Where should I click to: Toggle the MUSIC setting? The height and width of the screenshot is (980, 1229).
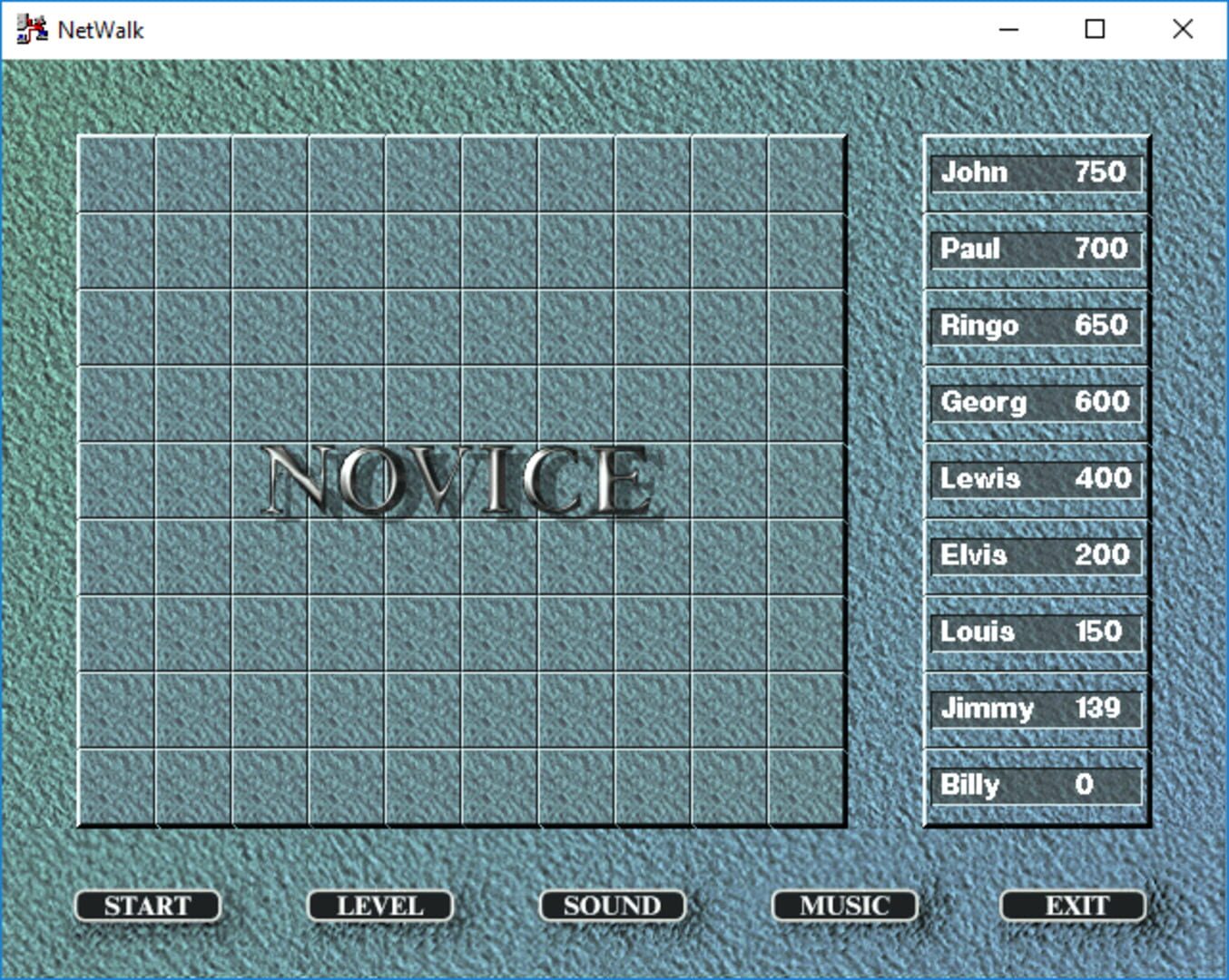click(x=844, y=905)
